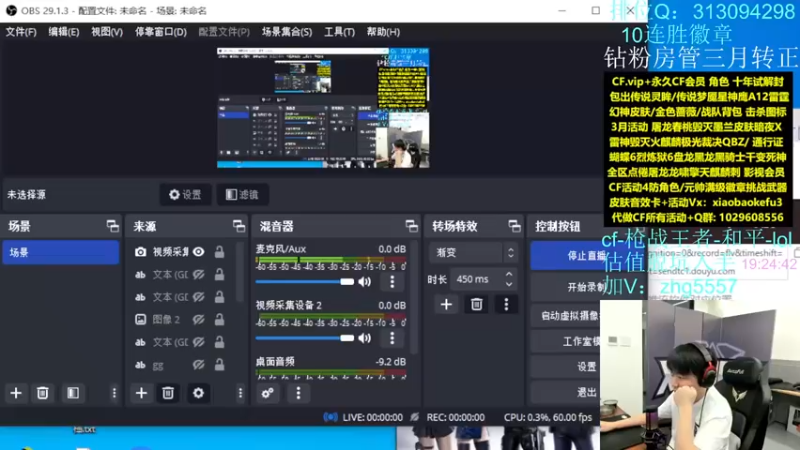Adjust 视频采集设备 2 volume slider

coord(305,338)
